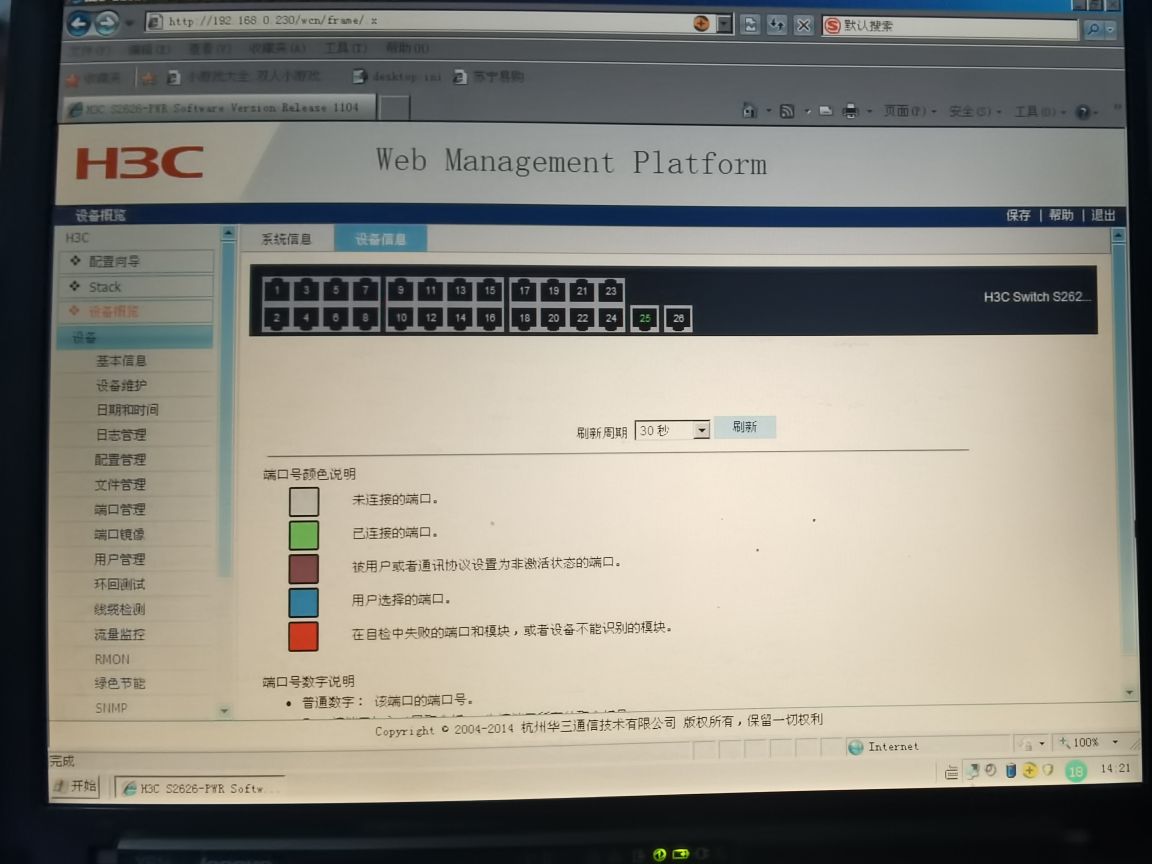The width and height of the screenshot is (1152, 864).
Task: Click the search magnifier icon
Action: (1093, 29)
